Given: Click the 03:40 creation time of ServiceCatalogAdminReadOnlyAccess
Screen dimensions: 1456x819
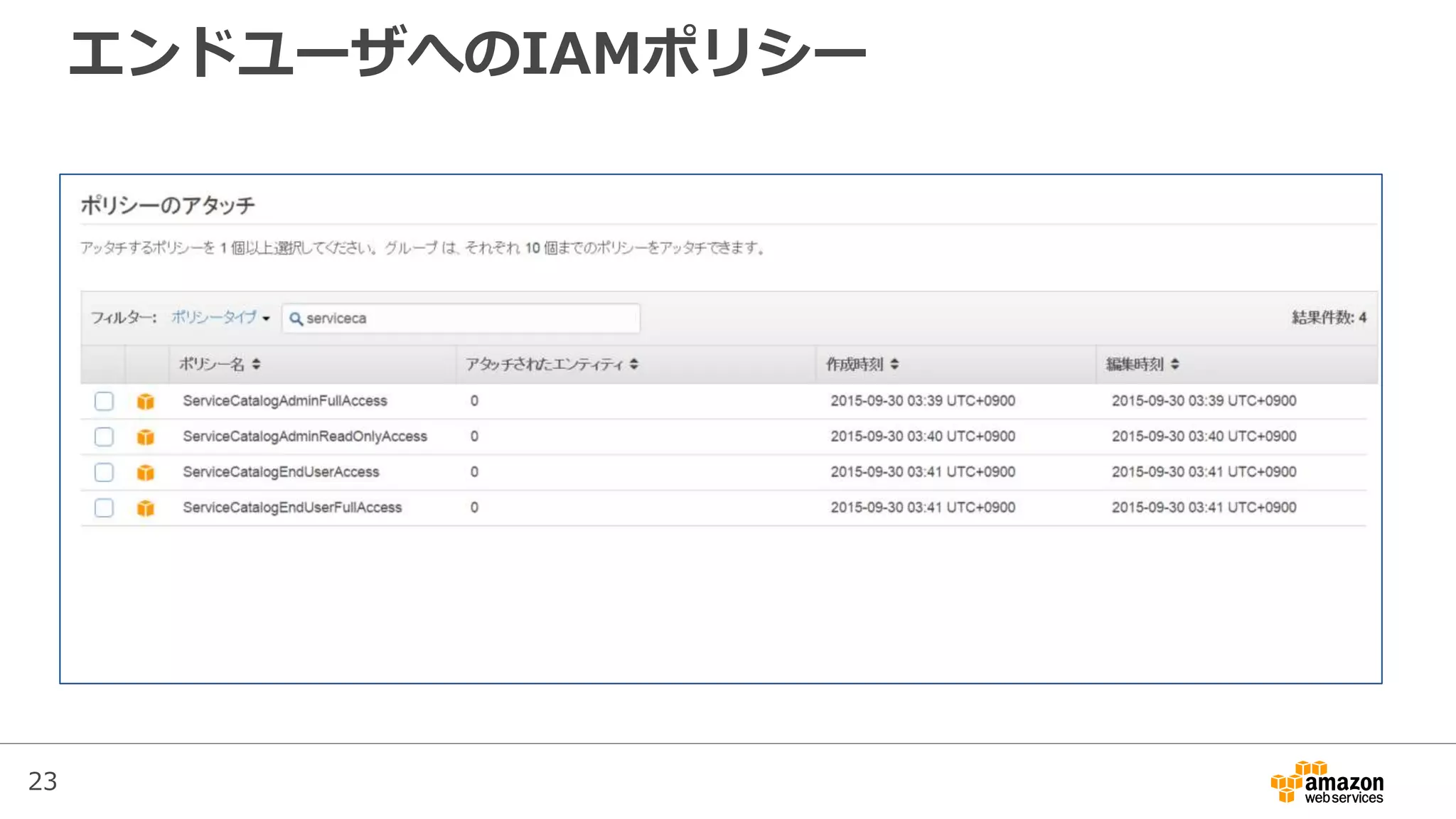Looking at the screenshot, I should point(923,437).
